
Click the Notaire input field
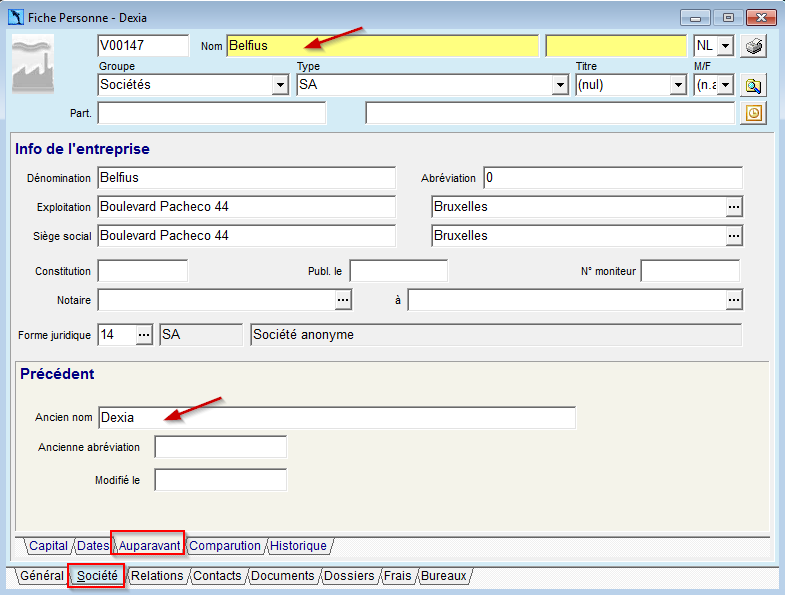click(217, 300)
